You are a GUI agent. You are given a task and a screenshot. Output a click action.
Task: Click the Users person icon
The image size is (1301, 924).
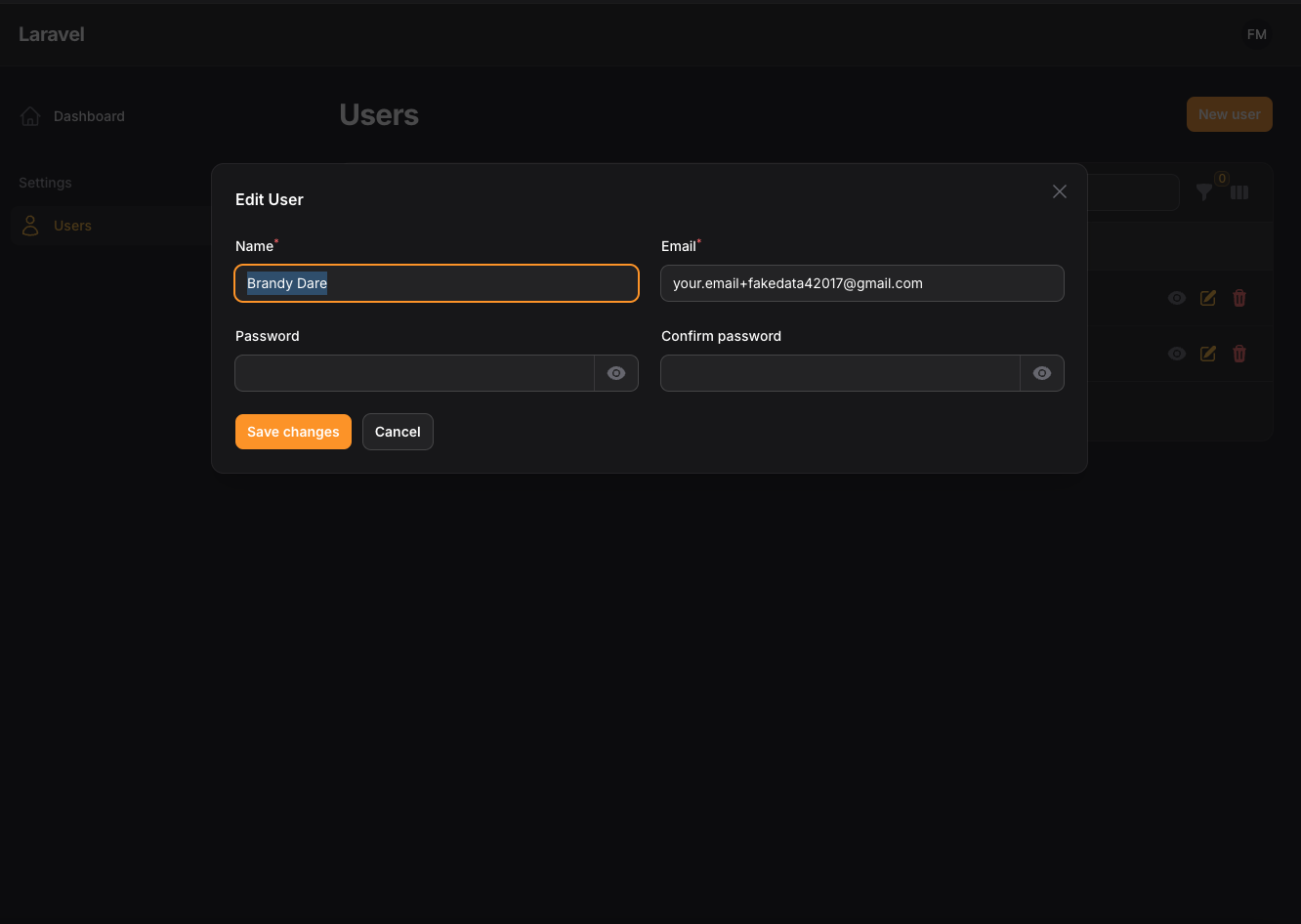point(30,226)
